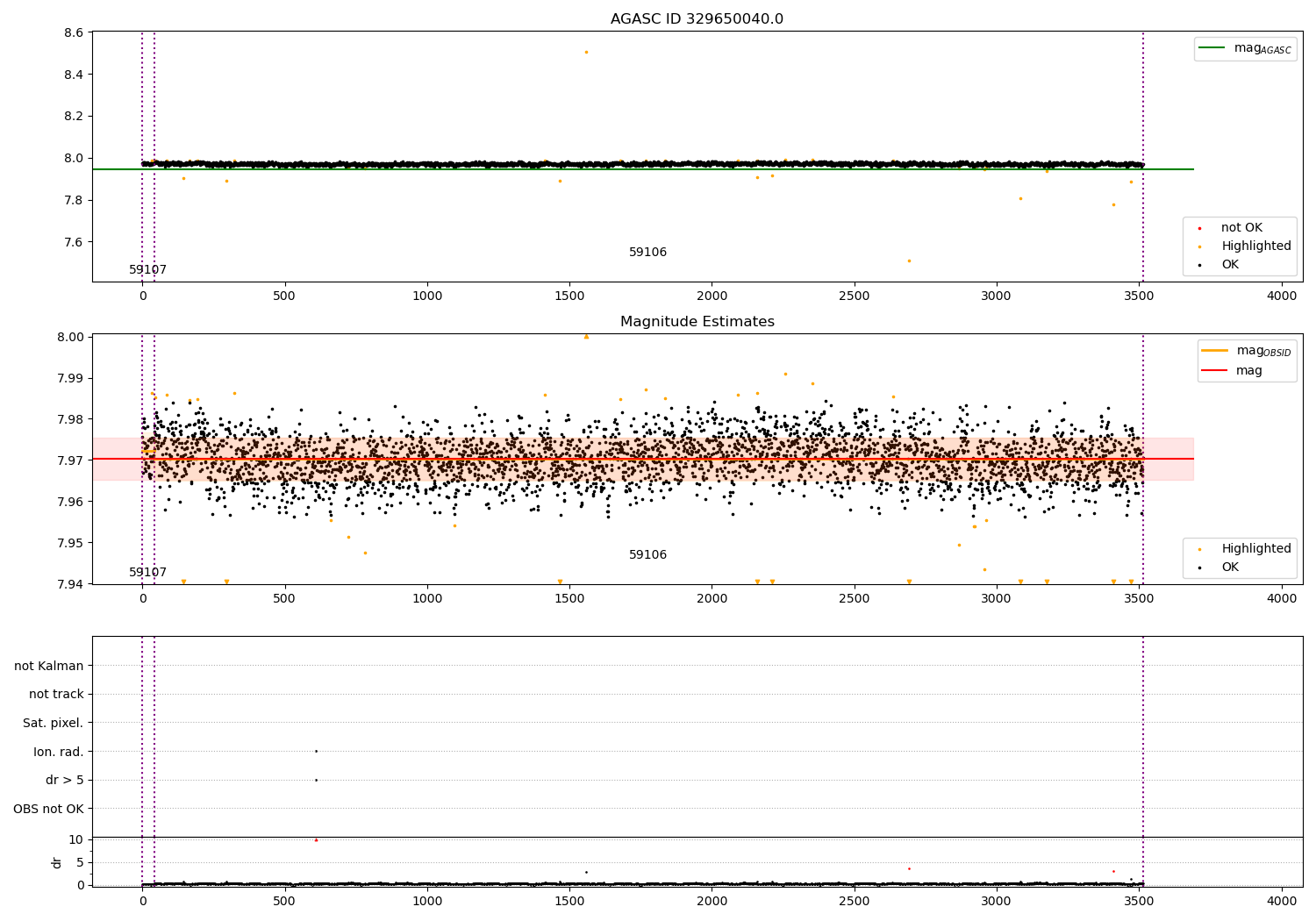Screen dimensions: 1316x921
Task: Click the red not-OK marker at dr 10
Action: 316,839
